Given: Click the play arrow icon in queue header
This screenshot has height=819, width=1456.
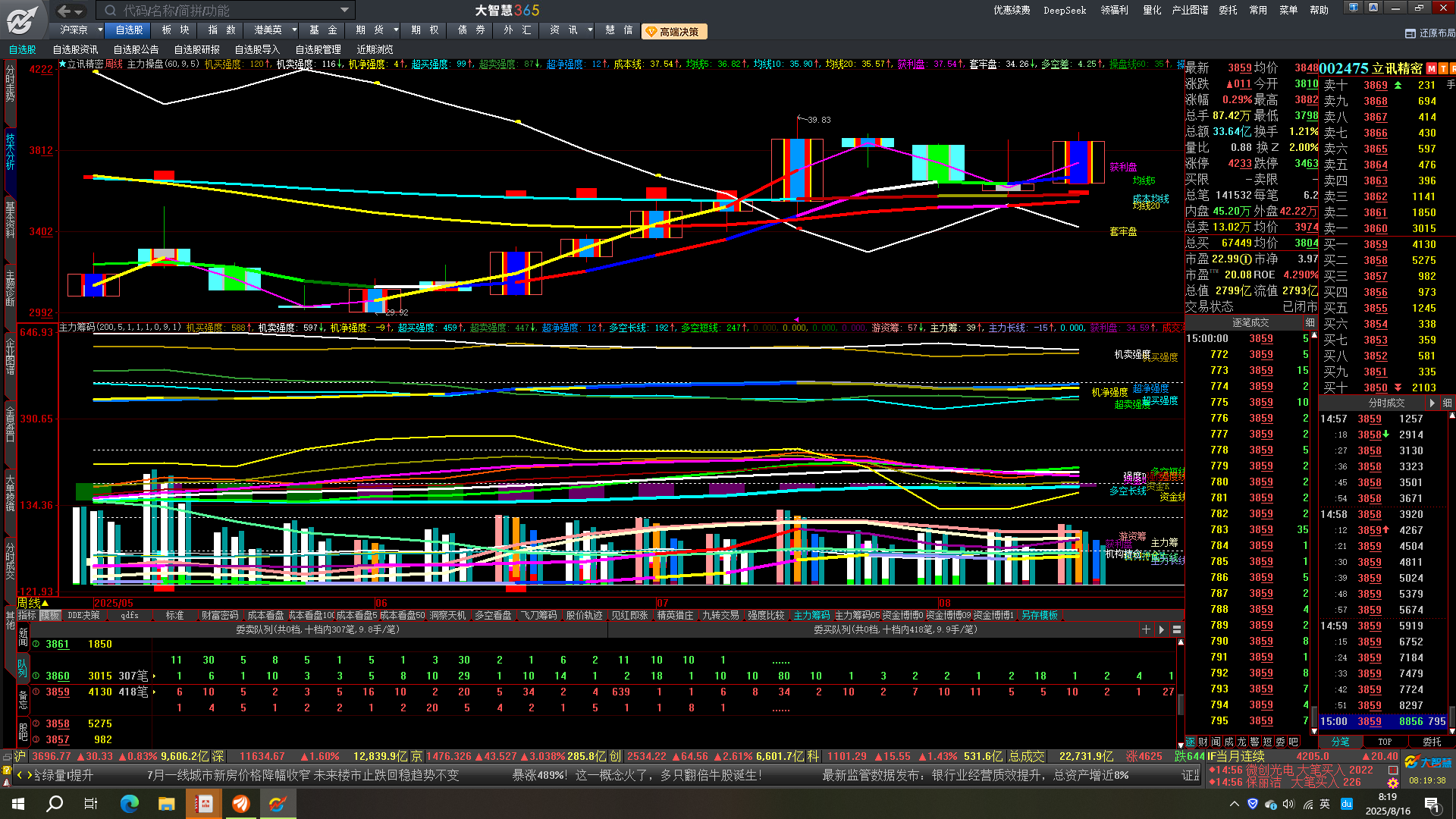Looking at the screenshot, I should (x=1161, y=629).
